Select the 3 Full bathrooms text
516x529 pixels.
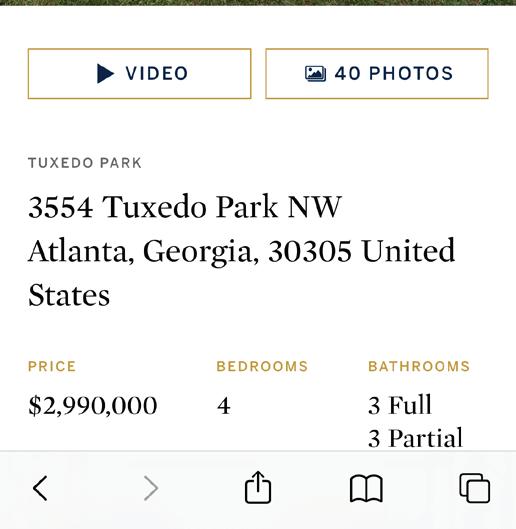pyautogui.click(x=400, y=405)
